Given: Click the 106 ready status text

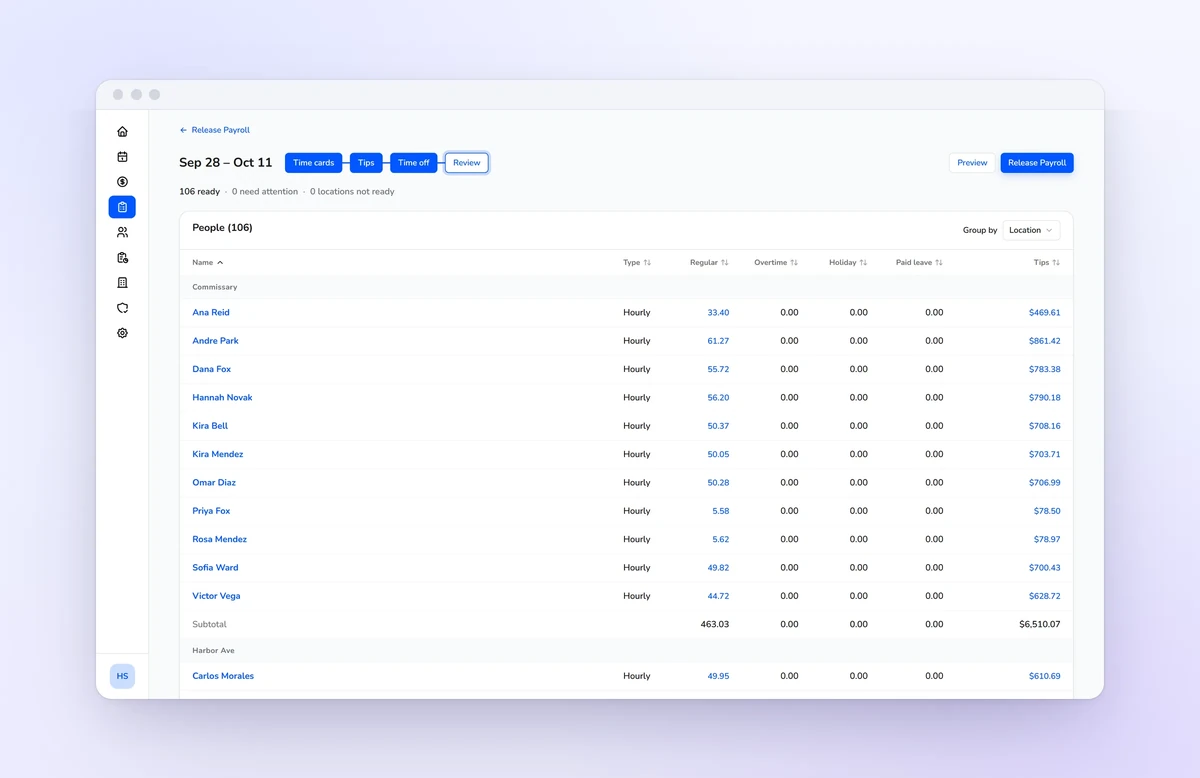Looking at the screenshot, I should 199,192.
